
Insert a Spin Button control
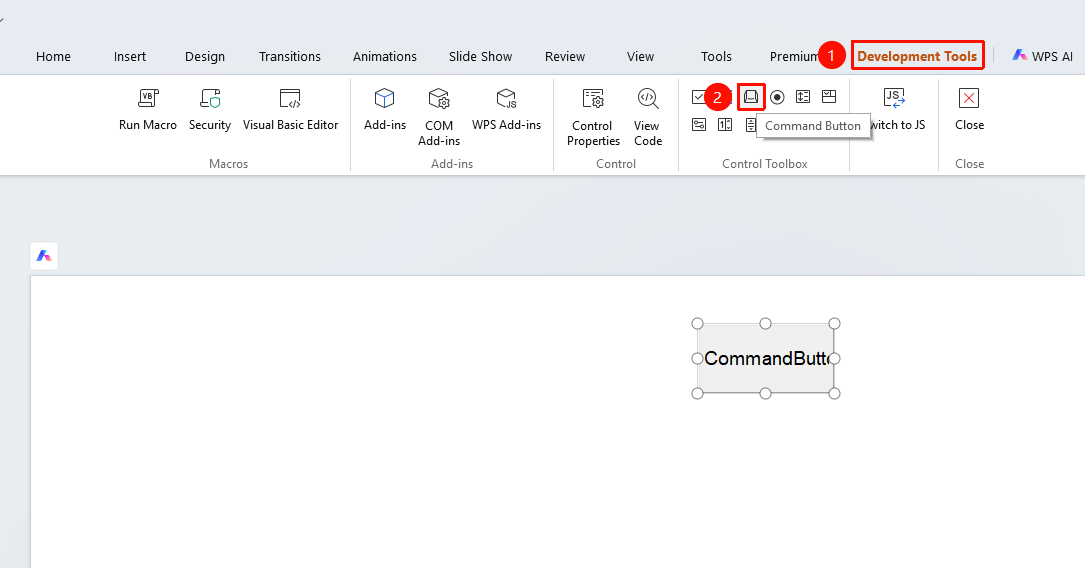coord(724,125)
